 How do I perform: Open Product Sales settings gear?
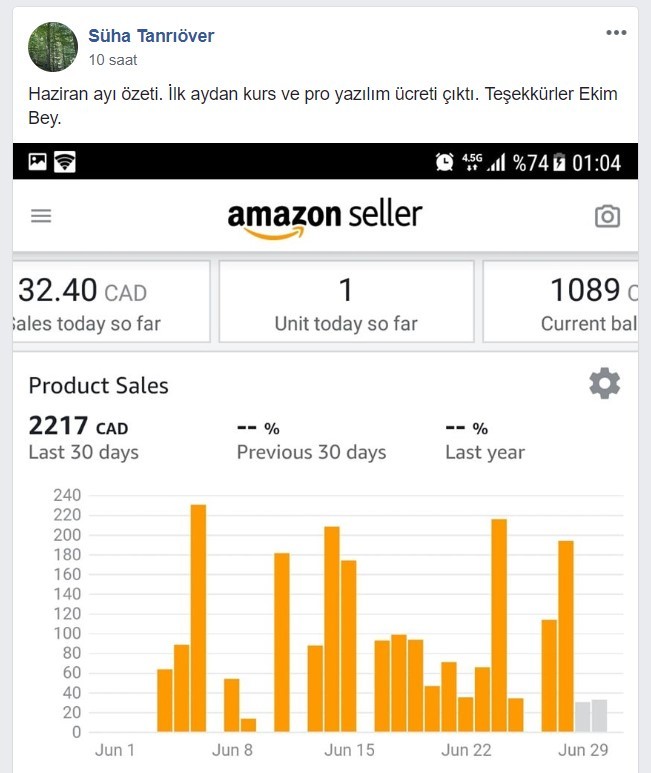[605, 383]
